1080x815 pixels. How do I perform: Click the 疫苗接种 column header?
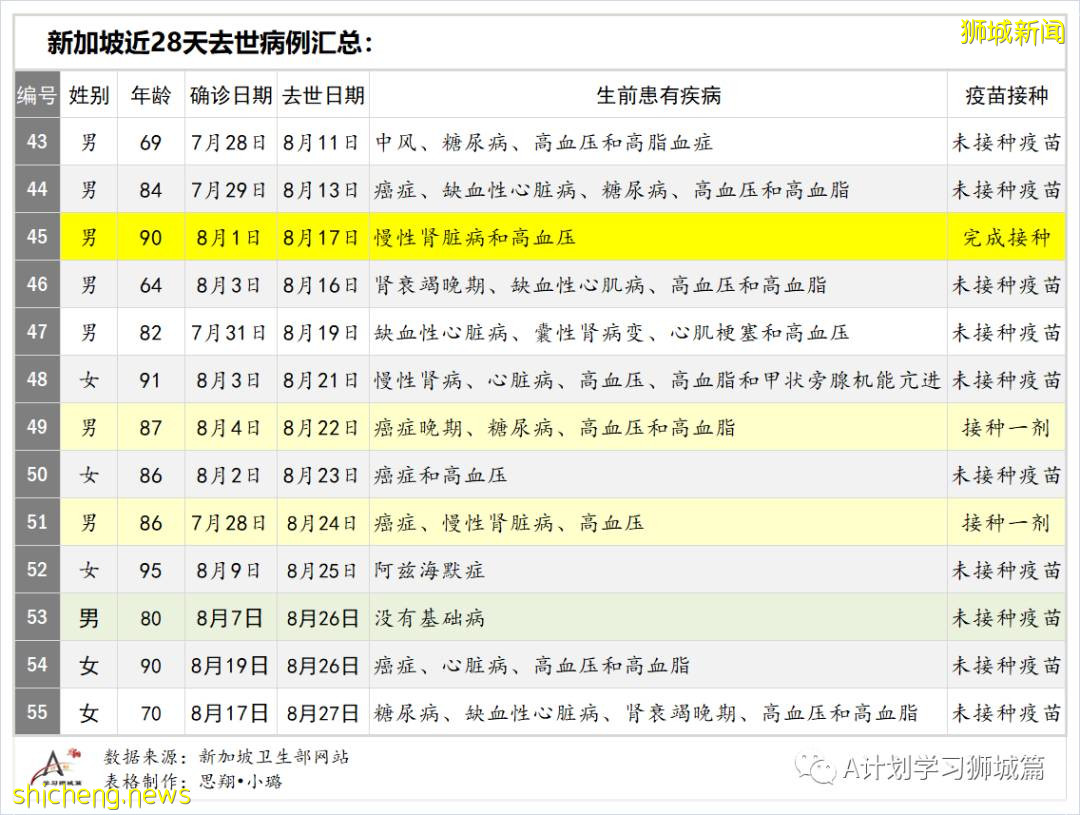[1006, 95]
